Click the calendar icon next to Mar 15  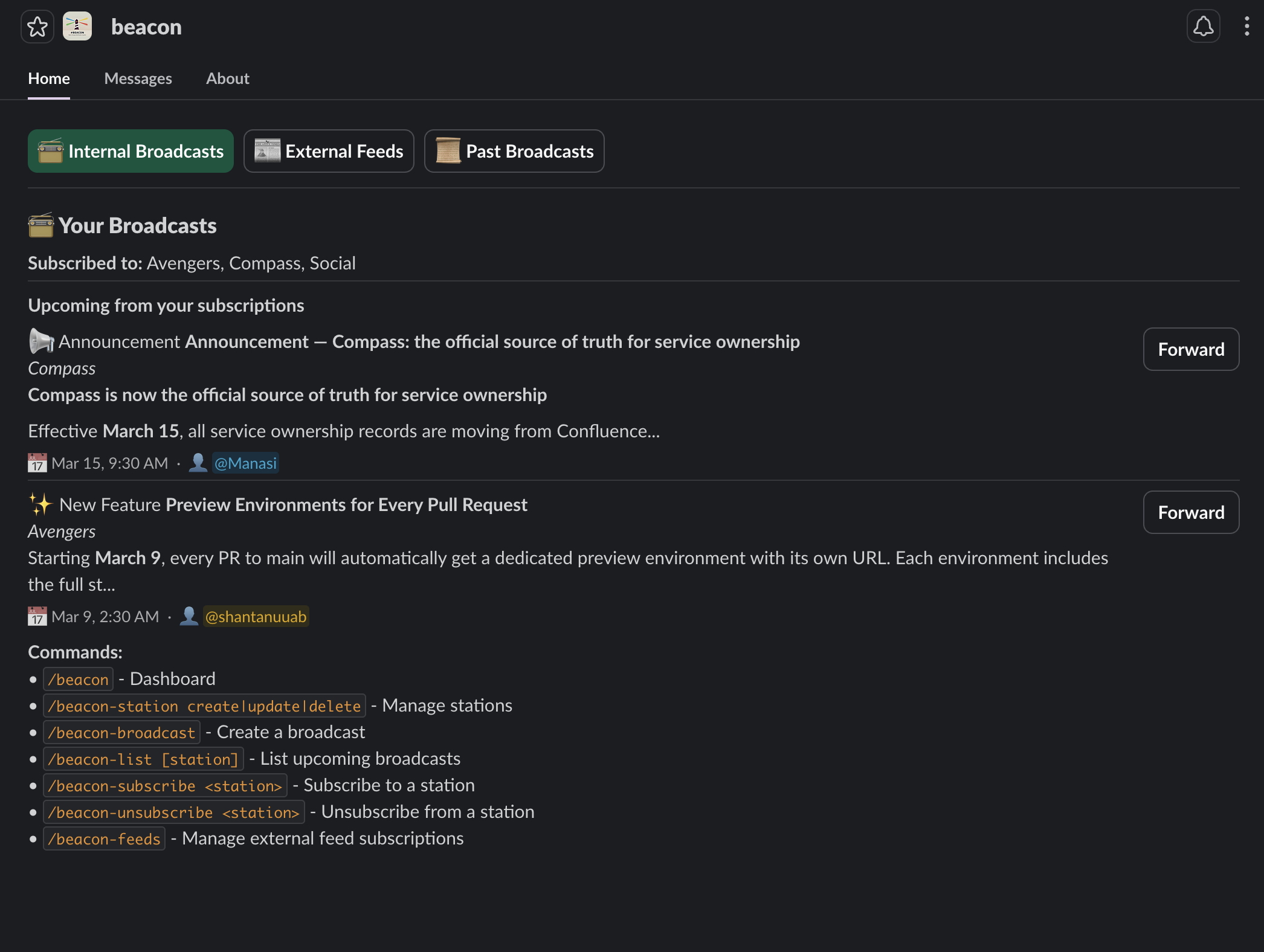37,463
